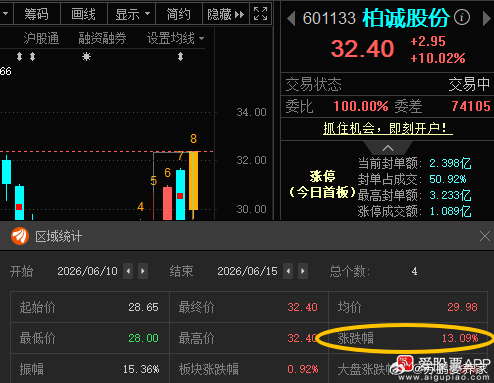Step end date forward
Image resolution: width=494 pixels, height=383 pixels.
[303, 271]
